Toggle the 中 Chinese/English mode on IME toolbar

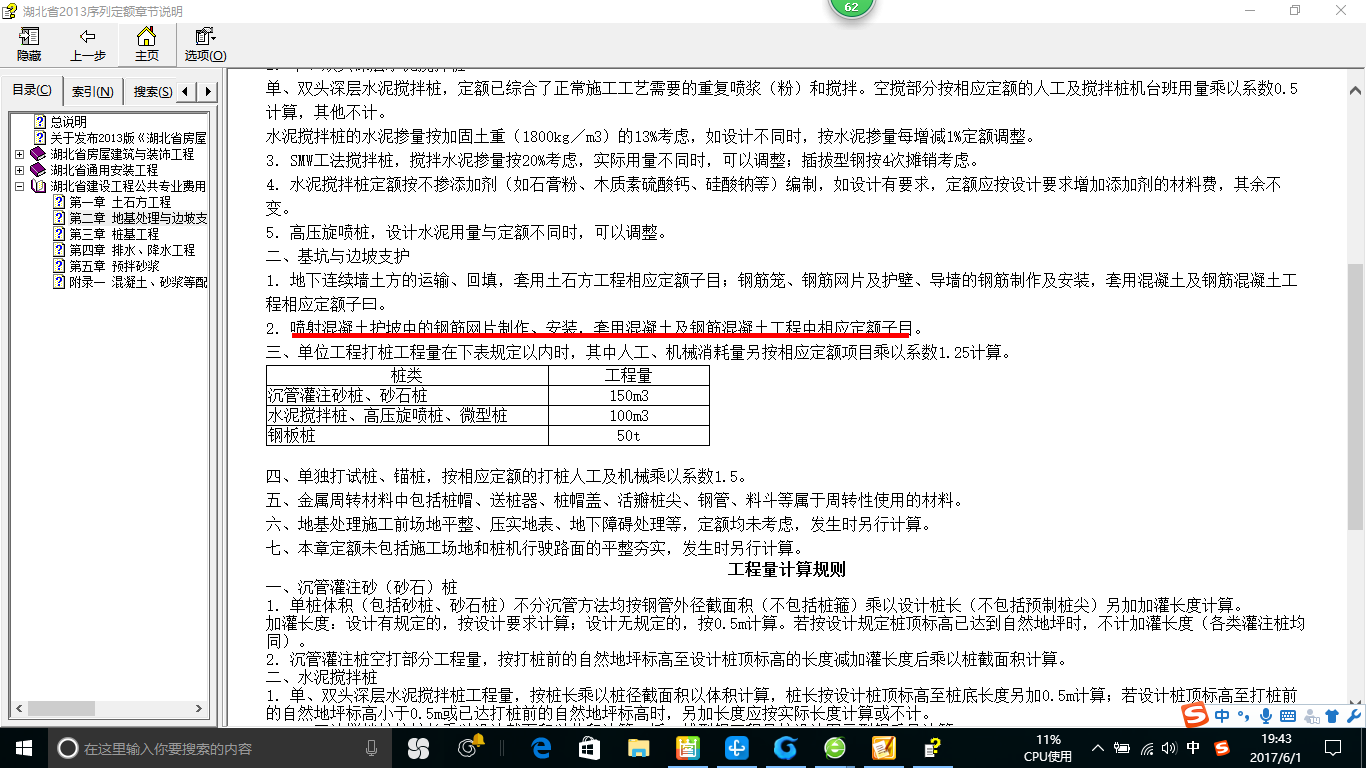(1222, 716)
